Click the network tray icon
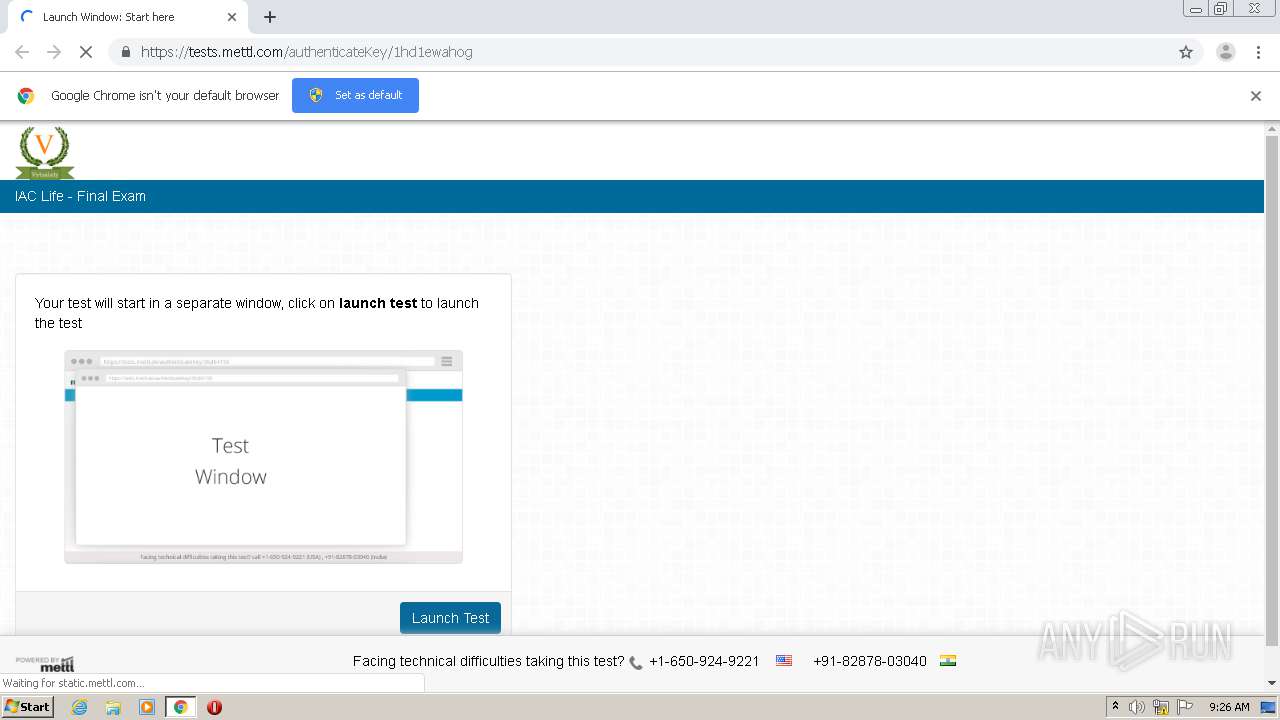Image resolution: width=1280 pixels, height=720 pixels. coord(1161,707)
